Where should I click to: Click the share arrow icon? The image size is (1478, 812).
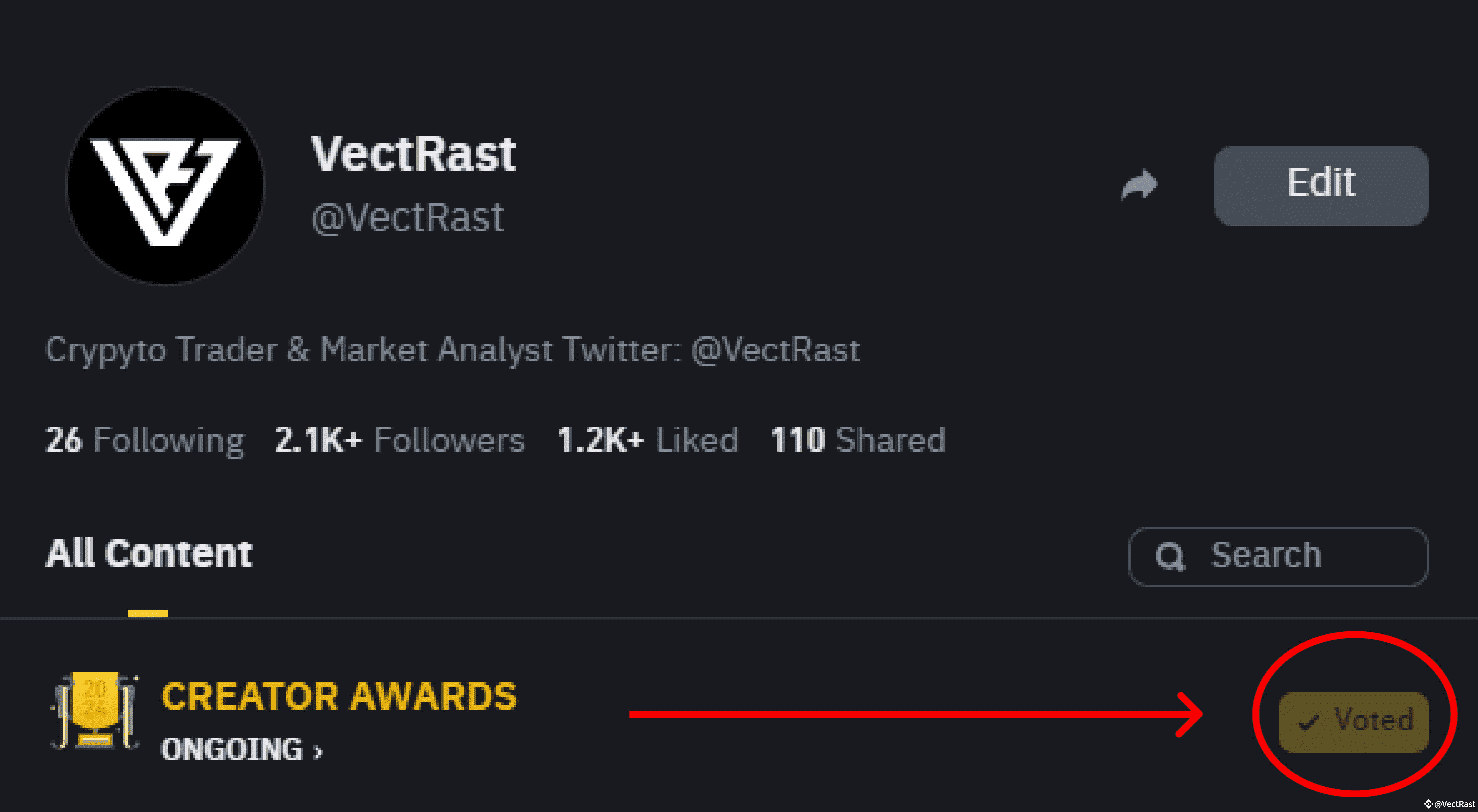click(1139, 185)
